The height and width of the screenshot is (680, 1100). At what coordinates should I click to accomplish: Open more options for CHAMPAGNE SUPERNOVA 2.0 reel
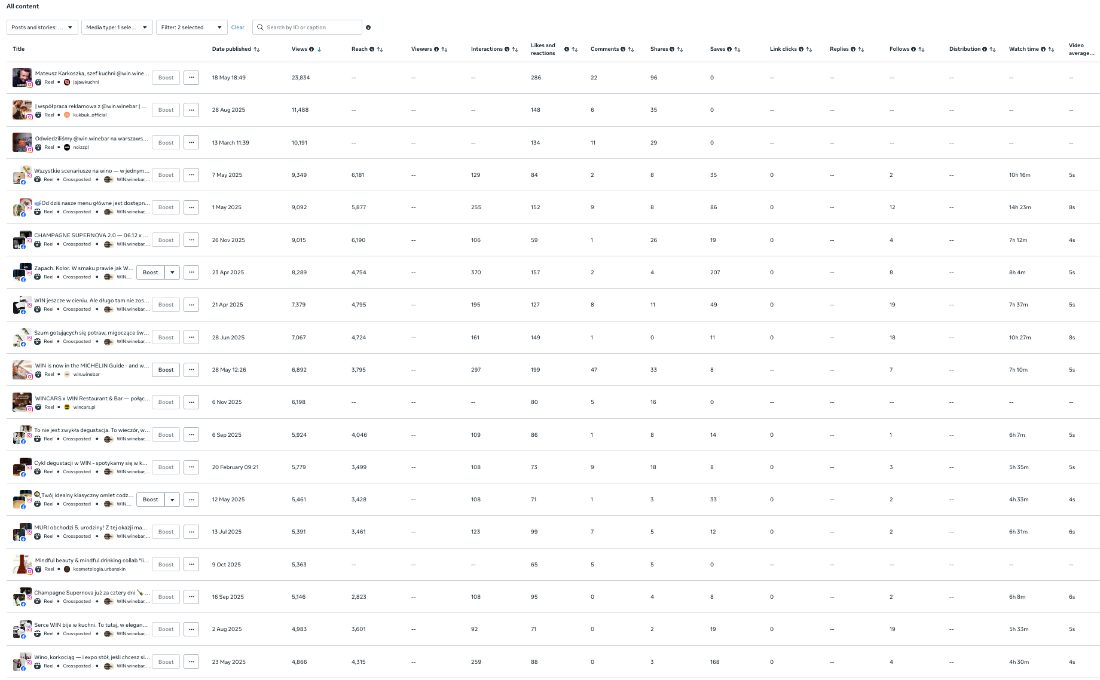click(191, 240)
